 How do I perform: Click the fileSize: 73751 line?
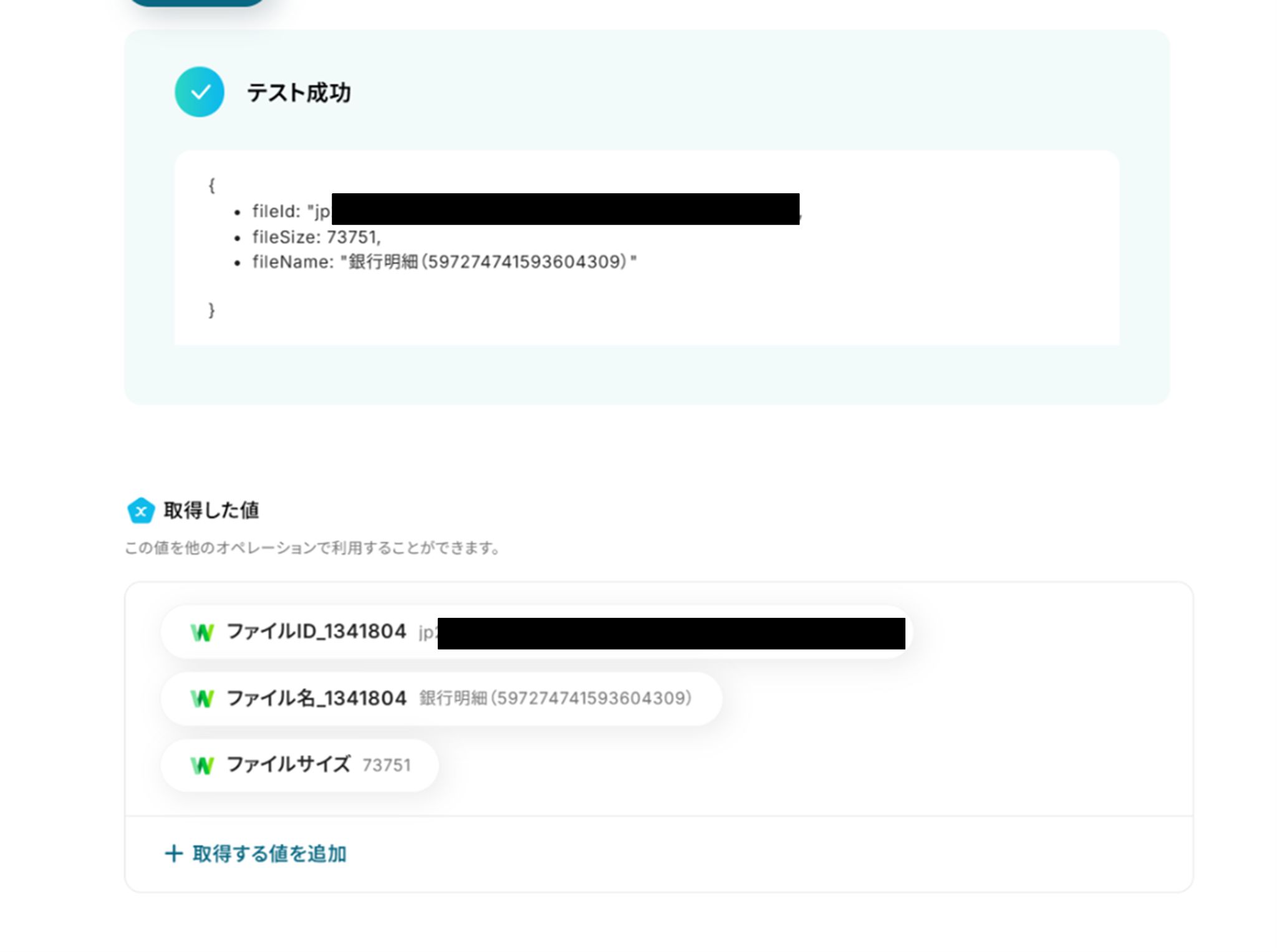coord(316,237)
